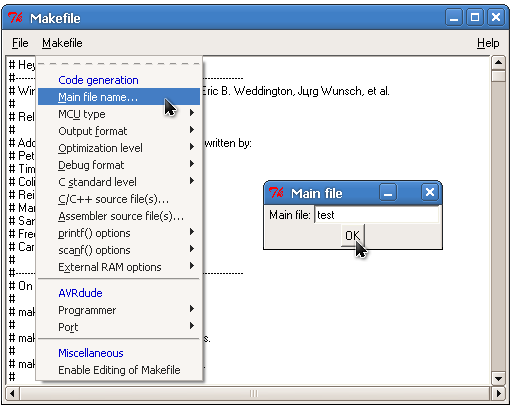The image size is (510, 407).
Task: Minimize the Main file dialog
Action: coord(388,193)
